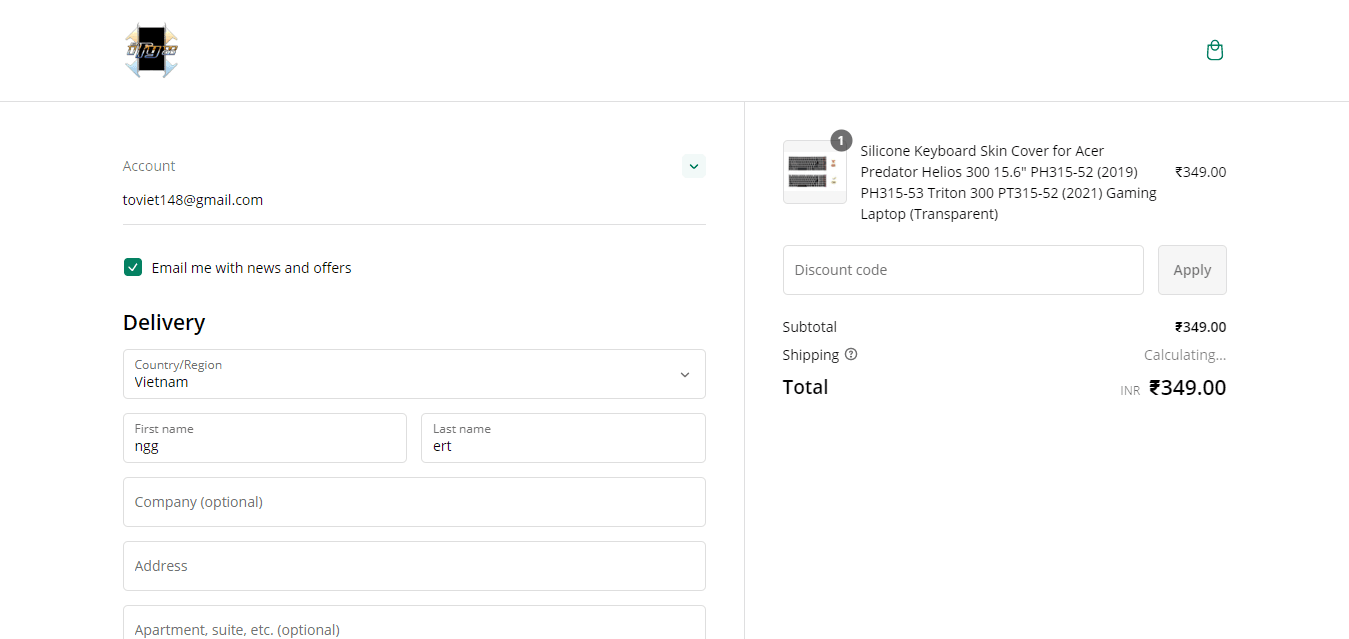
Task: Focus the Discount code field
Action: (963, 270)
